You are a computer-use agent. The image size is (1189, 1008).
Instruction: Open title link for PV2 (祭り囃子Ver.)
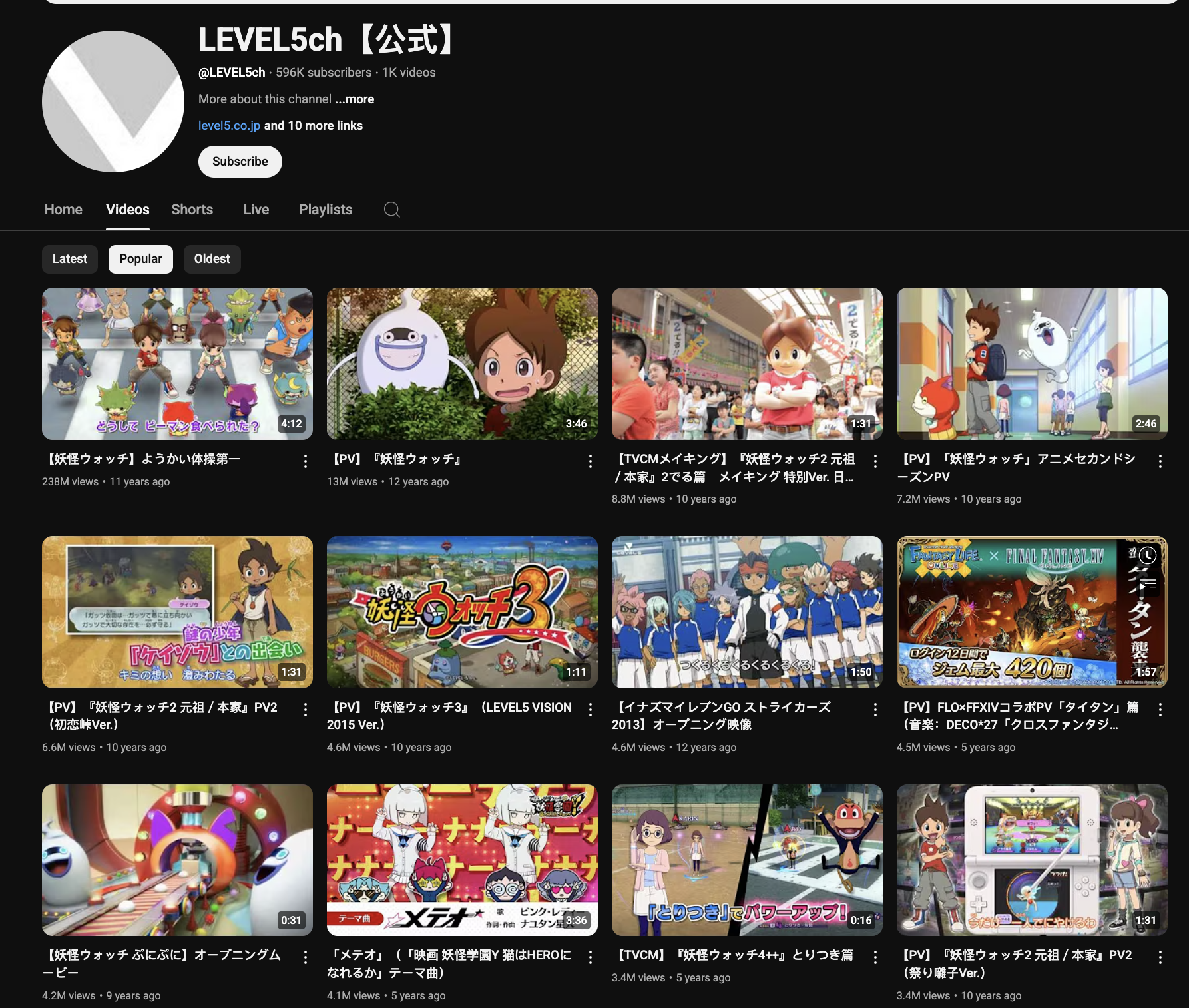pos(1015,963)
